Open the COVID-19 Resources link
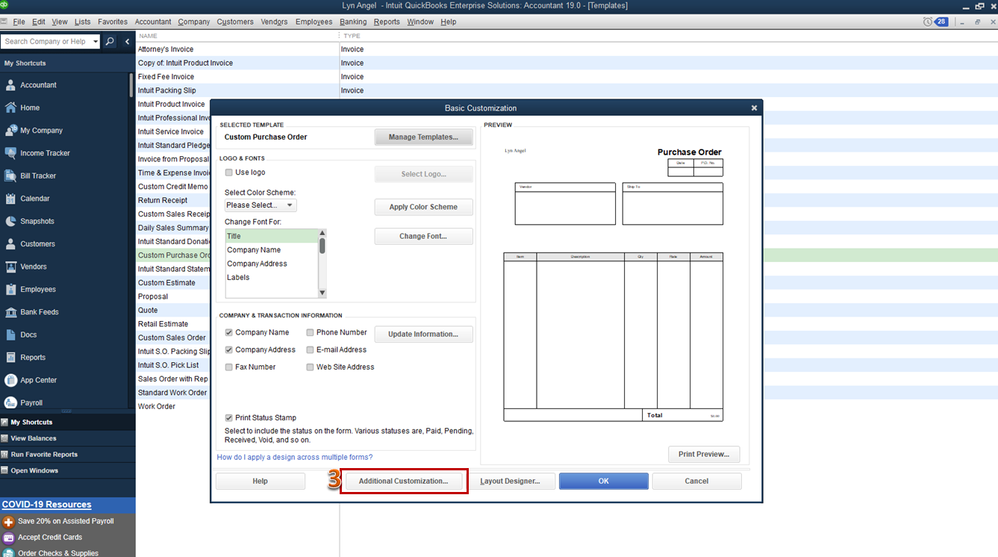Image resolution: width=998 pixels, height=557 pixels. [46, 504]
